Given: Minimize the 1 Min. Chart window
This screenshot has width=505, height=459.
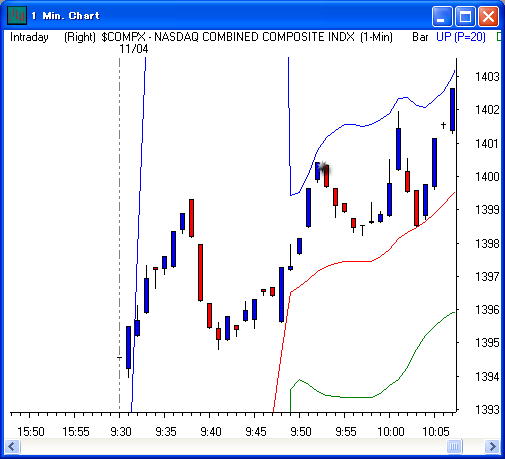Looking at the screenshot, I should tap(442, 16).
